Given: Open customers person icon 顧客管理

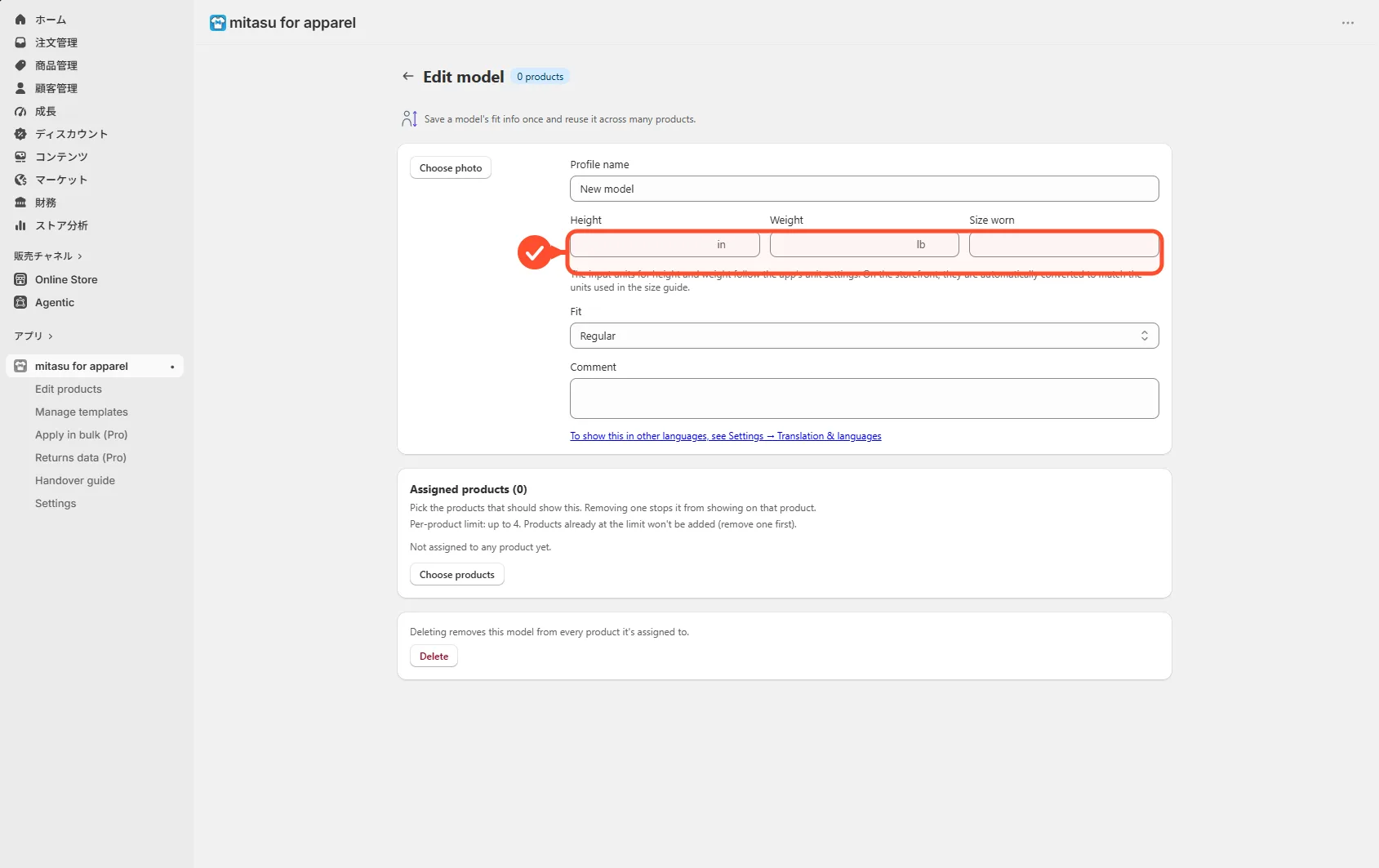Looking at the screenshot, I should [20, 88].
